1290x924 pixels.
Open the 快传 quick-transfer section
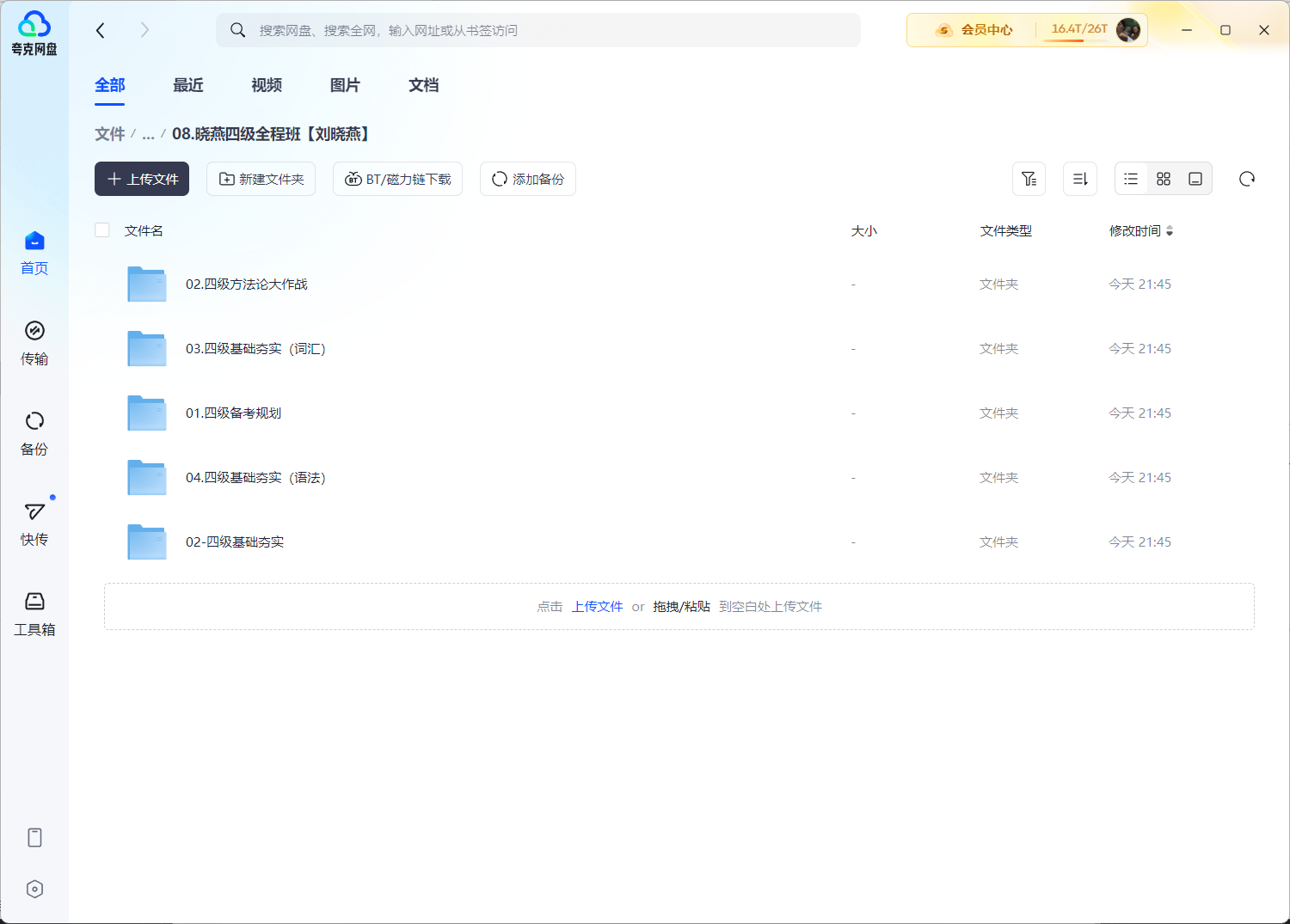(x=34, y=523)
